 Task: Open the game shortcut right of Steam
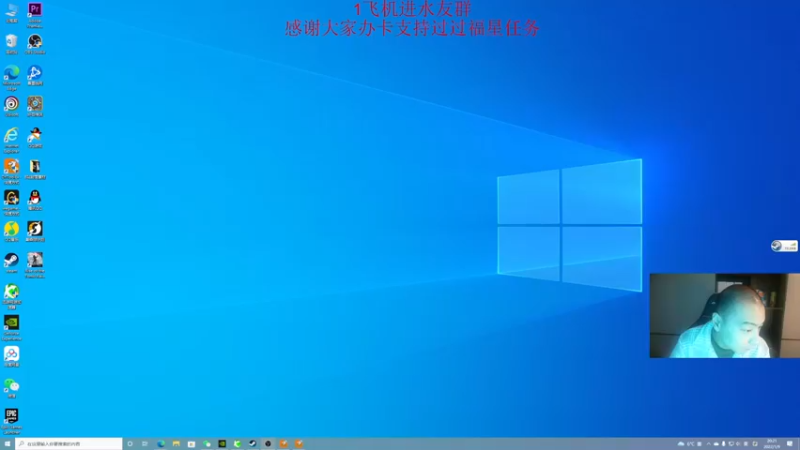click(35, 265)
